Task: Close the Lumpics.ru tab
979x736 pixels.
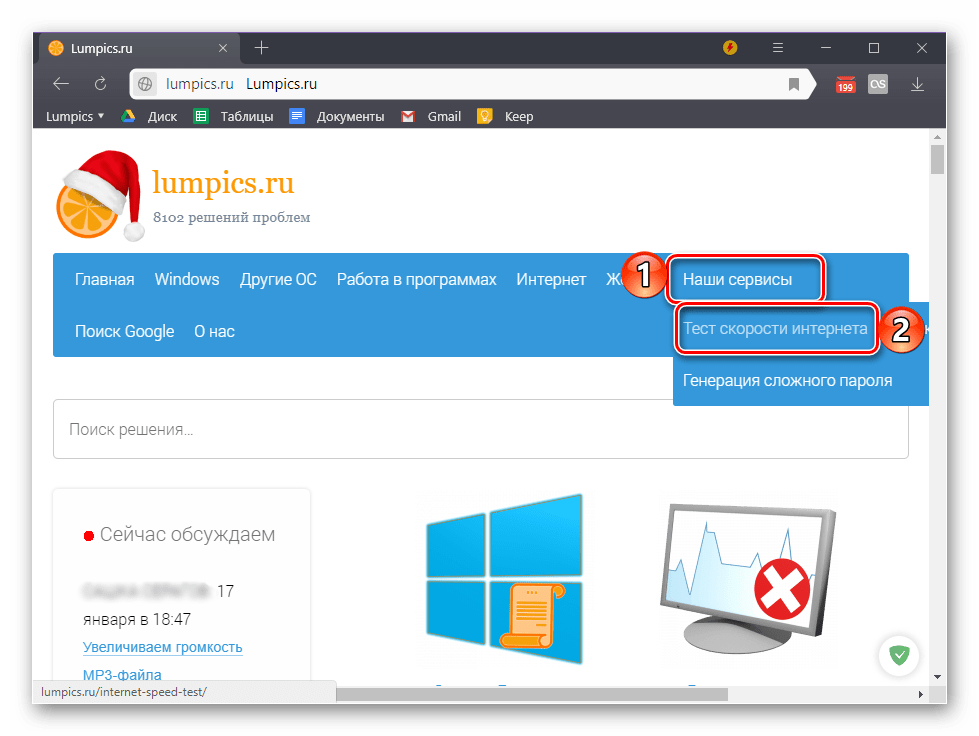Action: point(223,48)
